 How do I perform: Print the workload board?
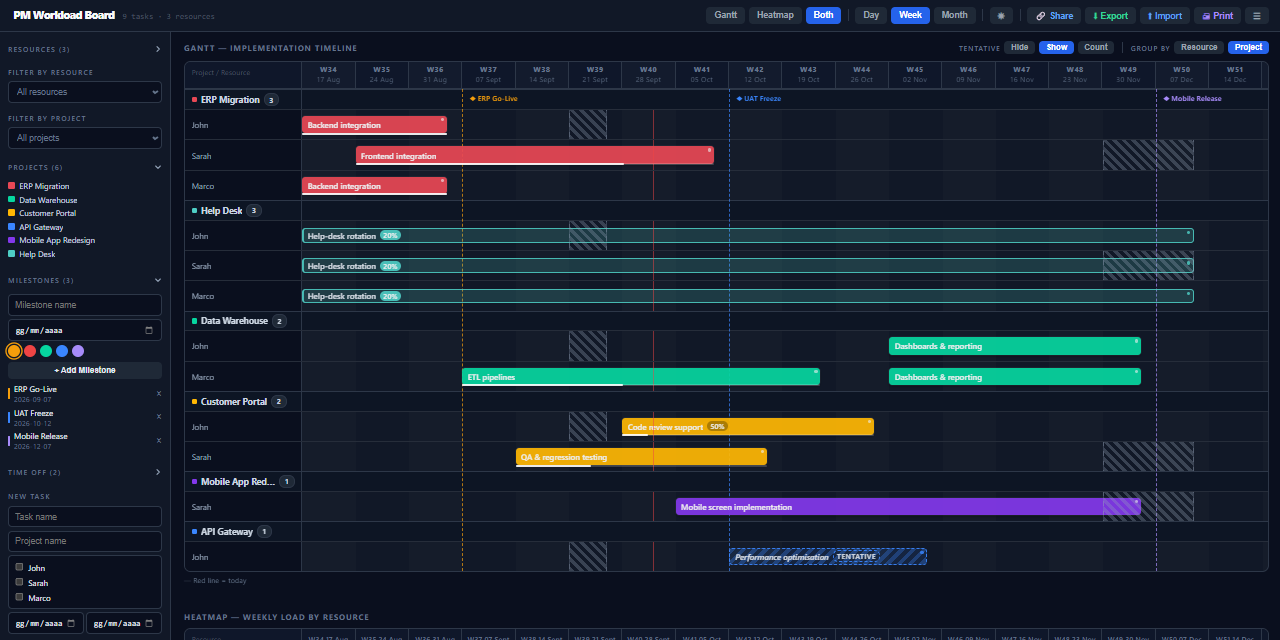point(1217,15)
